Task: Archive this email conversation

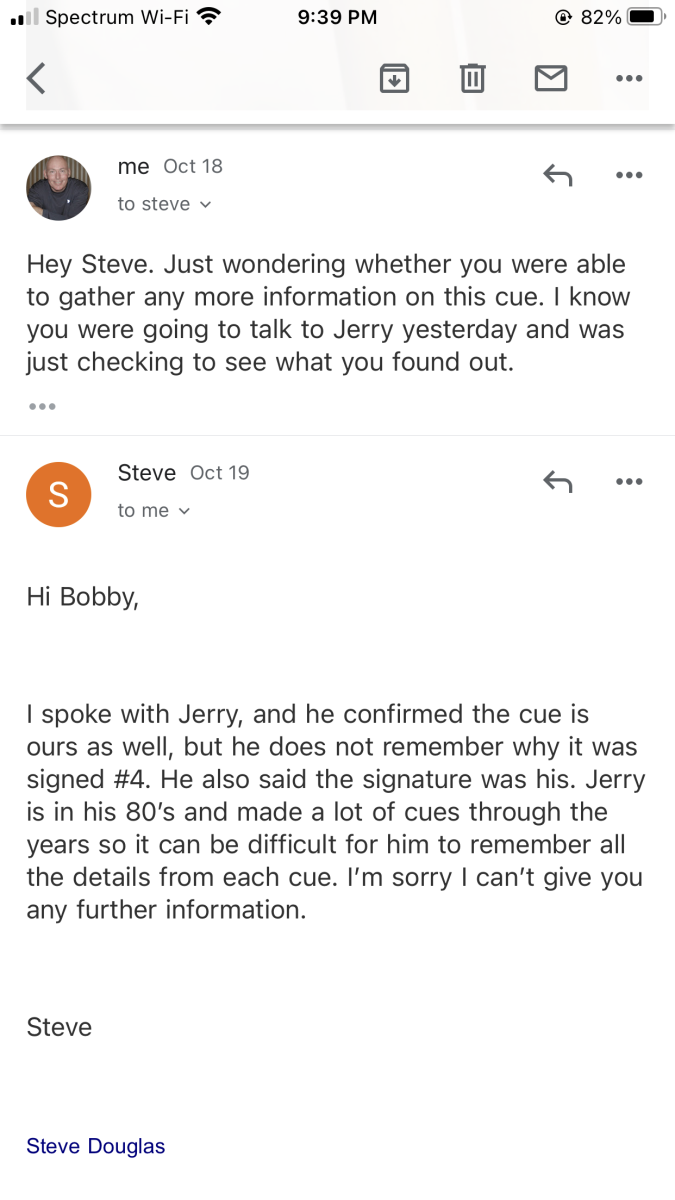Action: point(395,77)
